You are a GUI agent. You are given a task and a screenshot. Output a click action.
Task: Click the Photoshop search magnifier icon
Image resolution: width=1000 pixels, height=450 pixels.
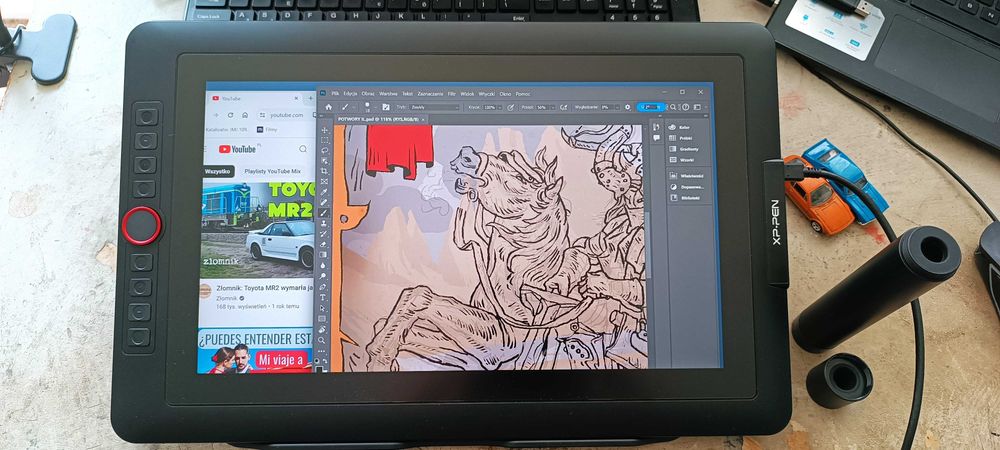(x=673, y=107)
